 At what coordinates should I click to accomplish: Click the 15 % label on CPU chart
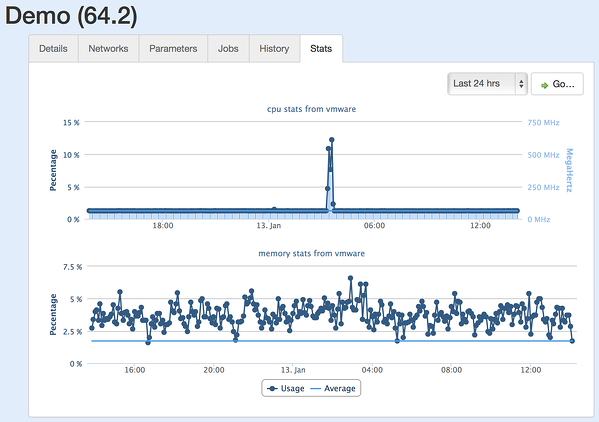71,123
